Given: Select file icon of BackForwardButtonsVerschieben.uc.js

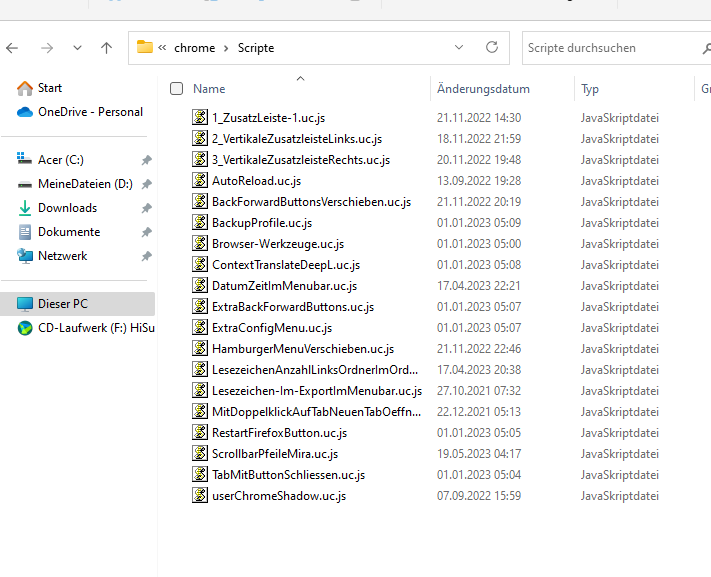Looking at the screenshot, I should [200, 201].
